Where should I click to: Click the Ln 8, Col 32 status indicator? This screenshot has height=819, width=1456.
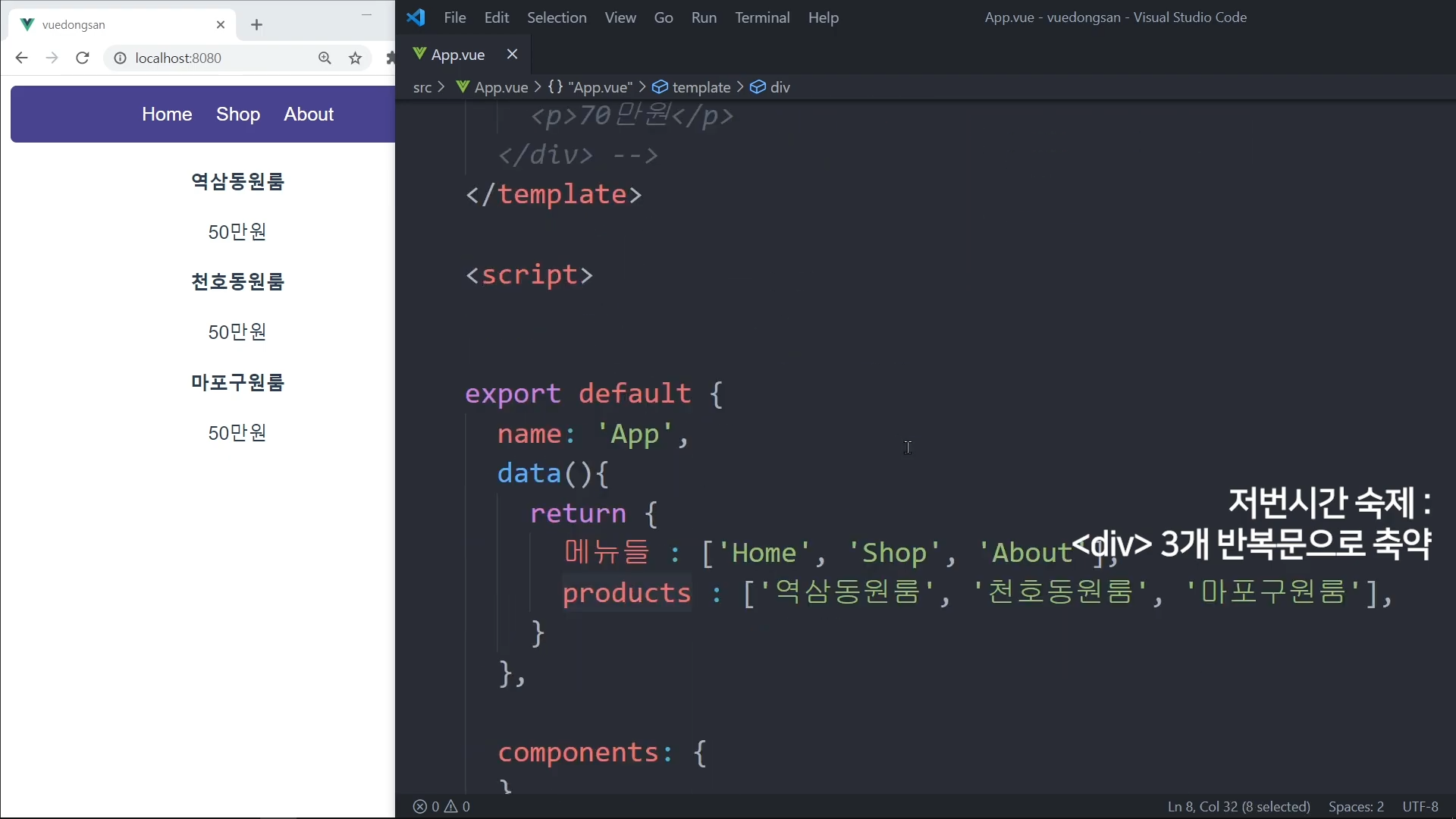pos(1238,807)
